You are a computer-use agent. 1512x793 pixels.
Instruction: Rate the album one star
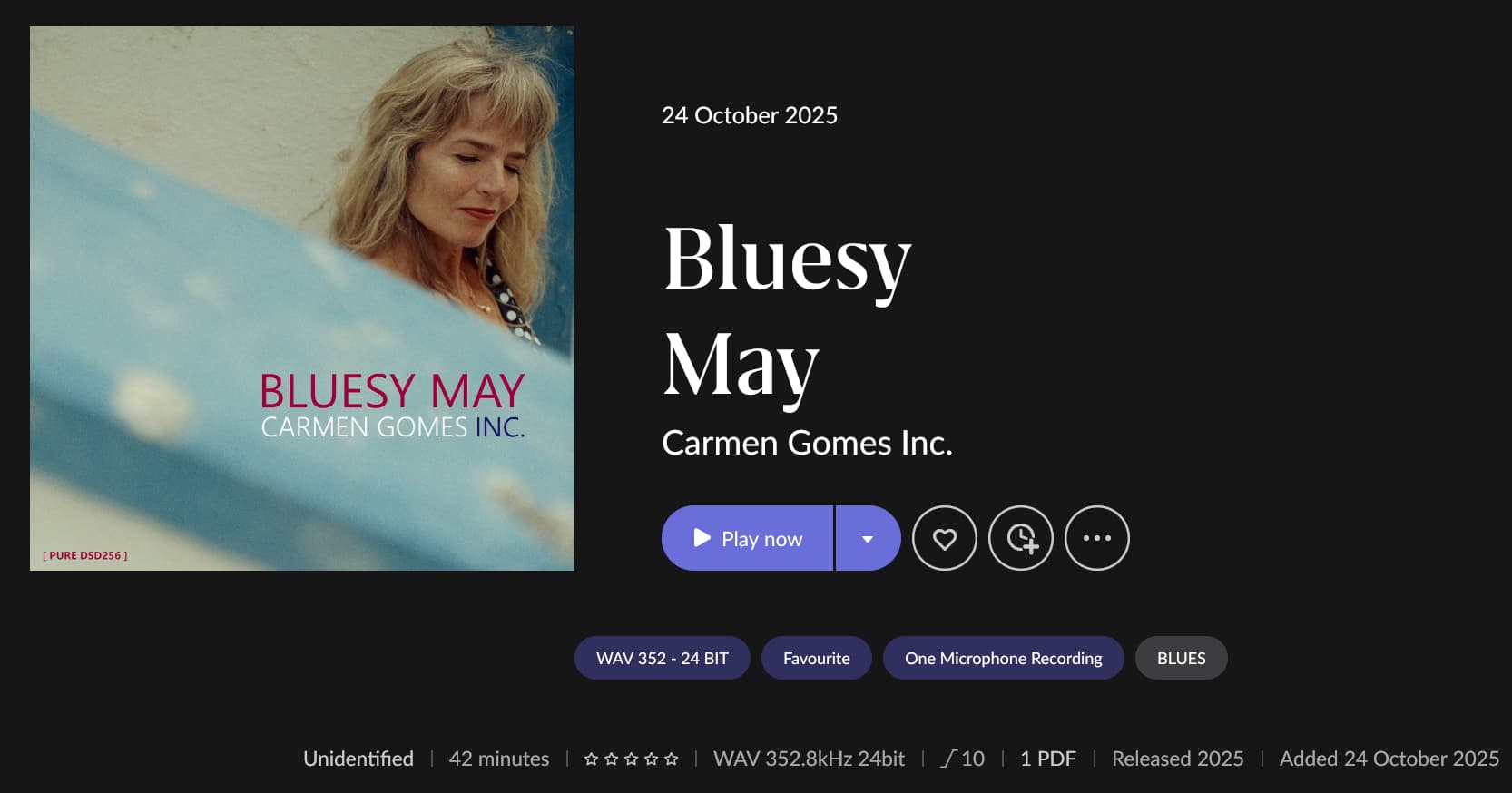point(591,759)
